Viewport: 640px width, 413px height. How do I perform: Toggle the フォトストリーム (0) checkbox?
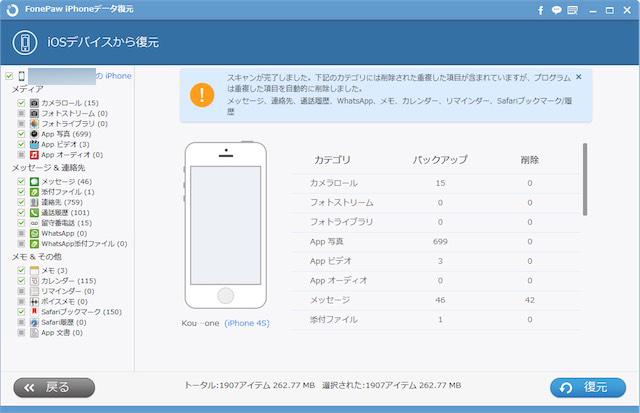click(x=21, y=113)
